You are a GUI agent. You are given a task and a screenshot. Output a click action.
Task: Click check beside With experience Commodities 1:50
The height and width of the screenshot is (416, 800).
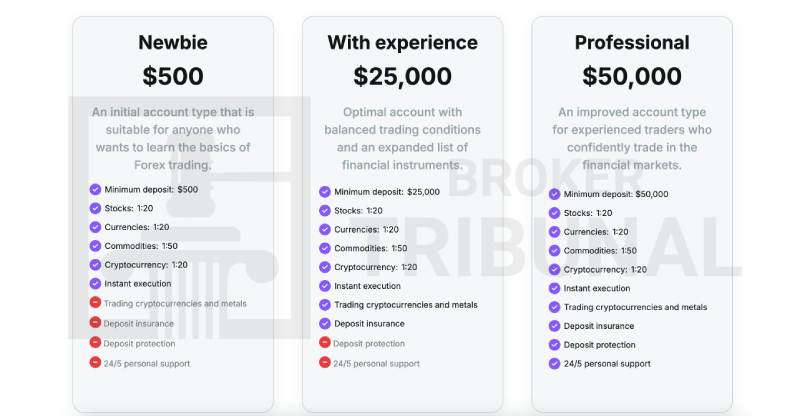click(x=325, y=248)
